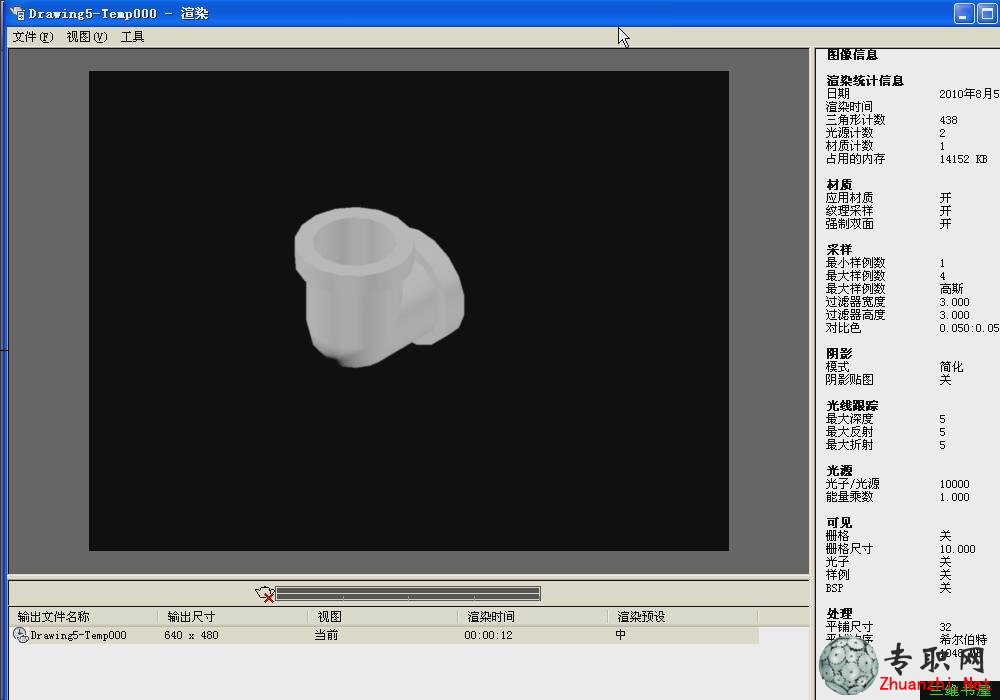1000x700 pixels.
Task: Click the 渲染预设 column header
Action: (641, 616)
